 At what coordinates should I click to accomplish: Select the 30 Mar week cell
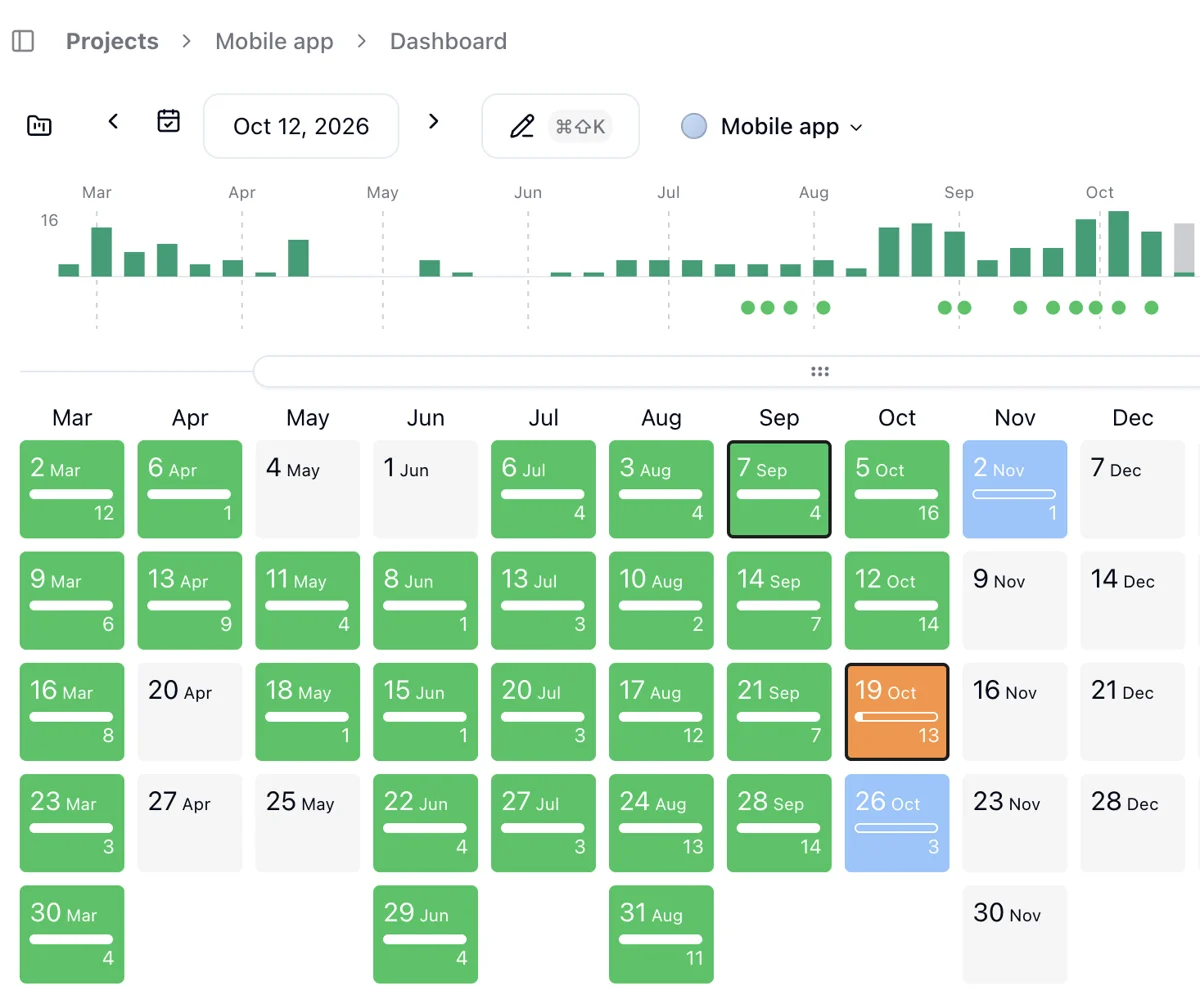[72, 933]
